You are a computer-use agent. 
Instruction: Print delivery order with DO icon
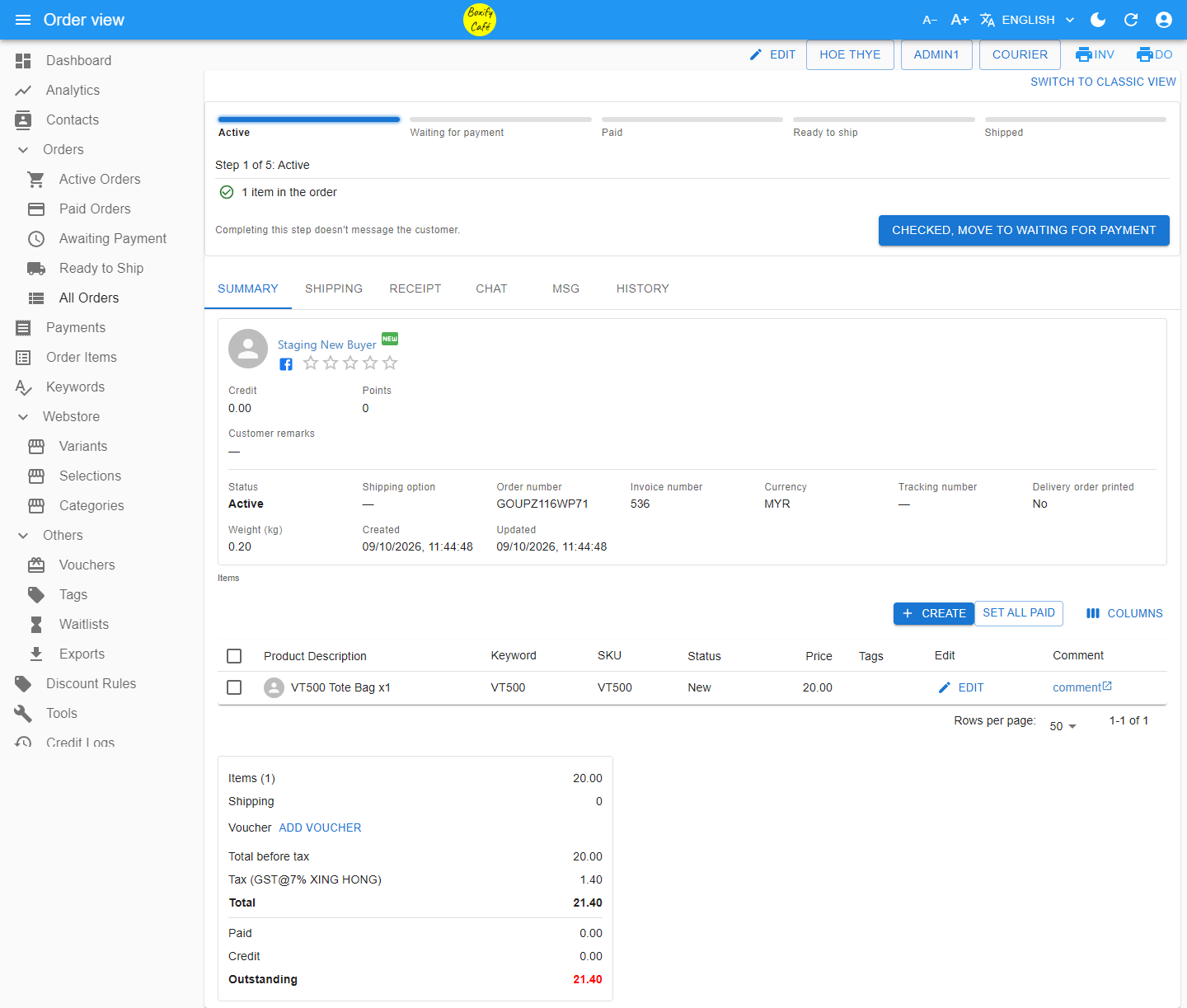[x=1154, y=54]
